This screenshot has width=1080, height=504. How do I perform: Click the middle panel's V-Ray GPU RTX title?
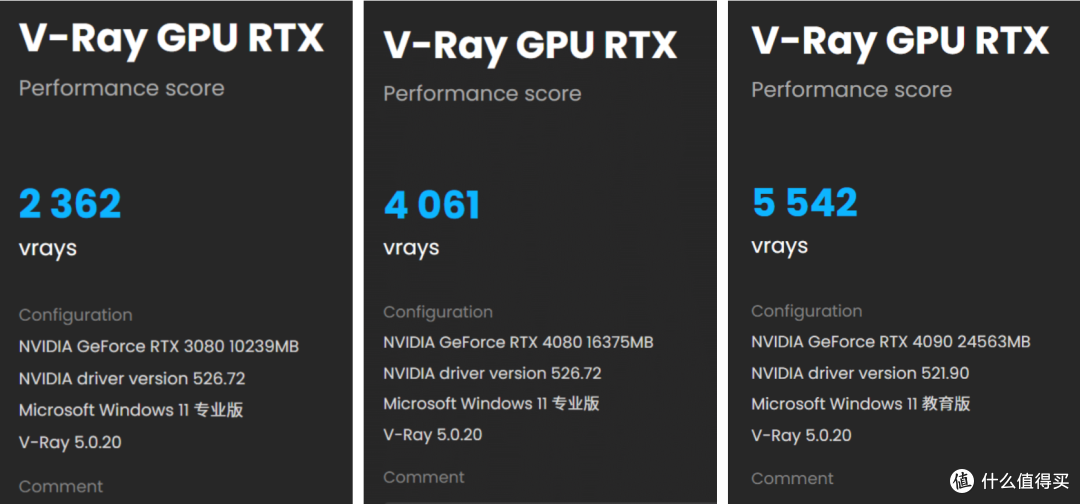[530, 45]
